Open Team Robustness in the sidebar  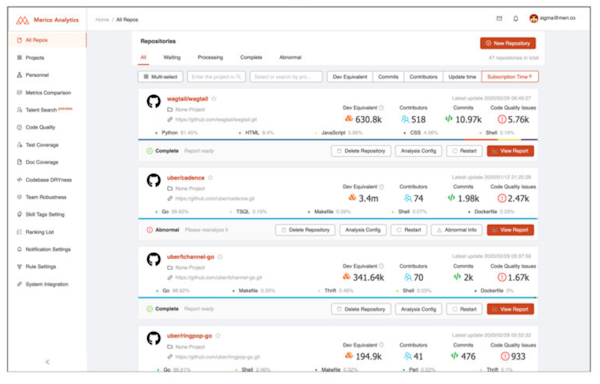pyautogui.click(x=47, y=197)
